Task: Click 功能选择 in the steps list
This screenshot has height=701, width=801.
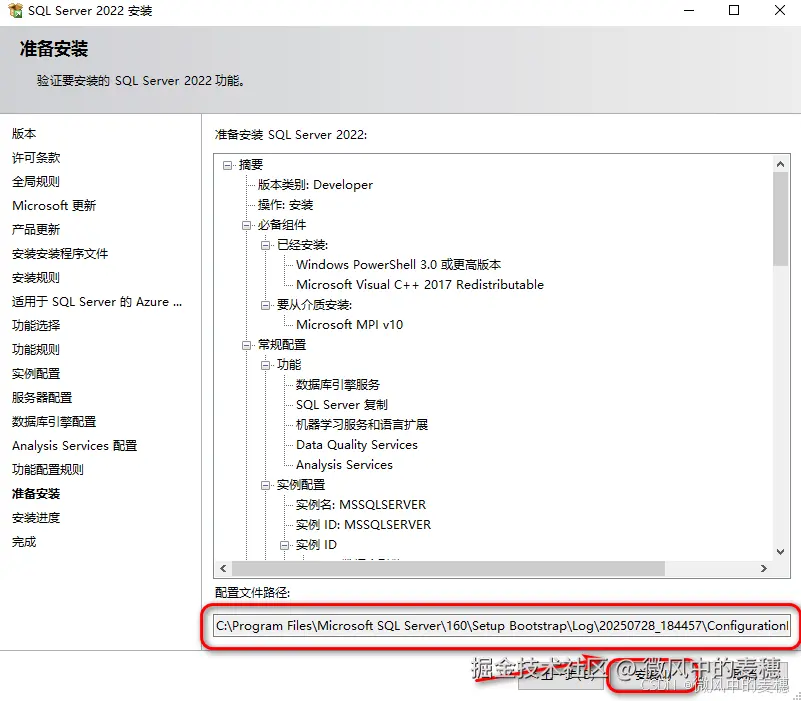Action: (x=36, y=326)
